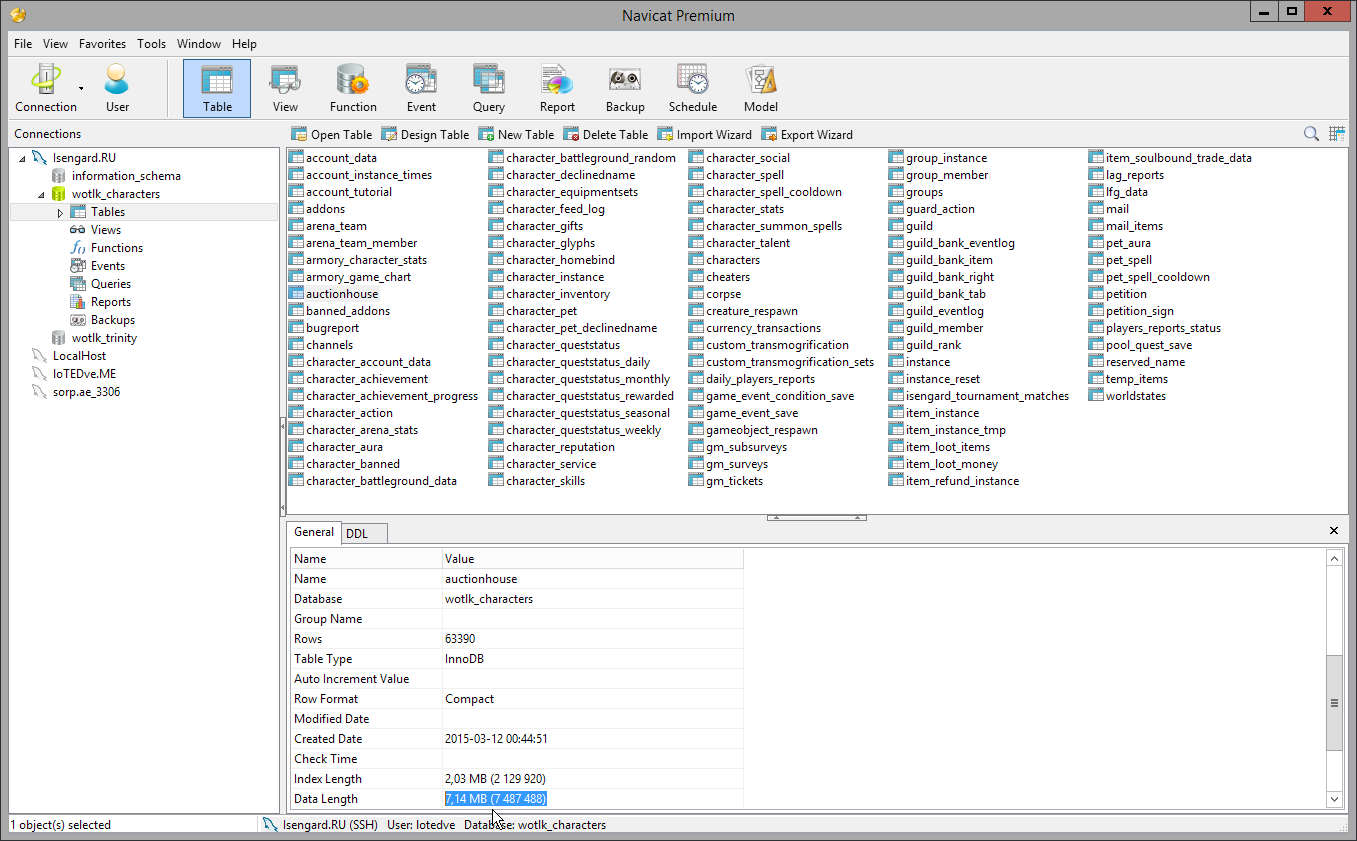1357x841 pixels.
Task: Click the Design Table button
Action: point(424,134)
